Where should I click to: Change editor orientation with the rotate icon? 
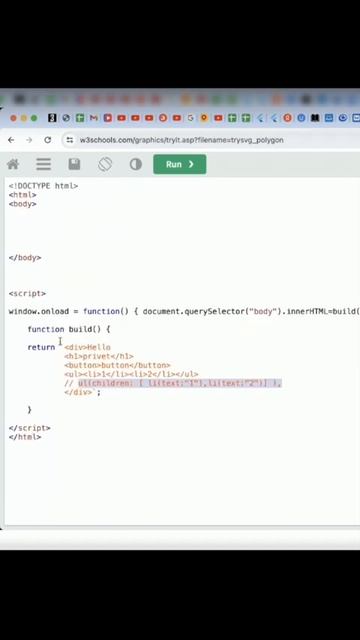pyautogui.click(x=105, y=164)
